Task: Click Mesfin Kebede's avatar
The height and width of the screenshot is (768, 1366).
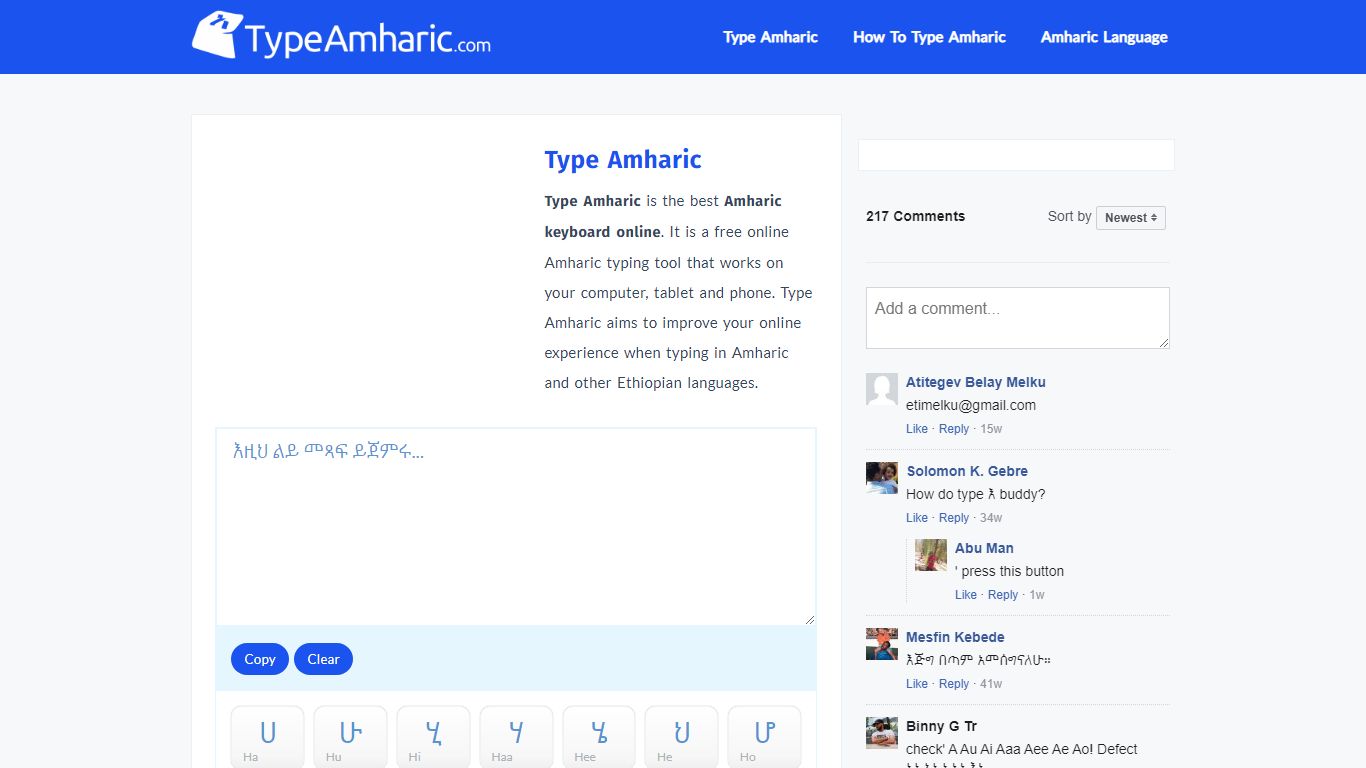Action: click(882, 644)
